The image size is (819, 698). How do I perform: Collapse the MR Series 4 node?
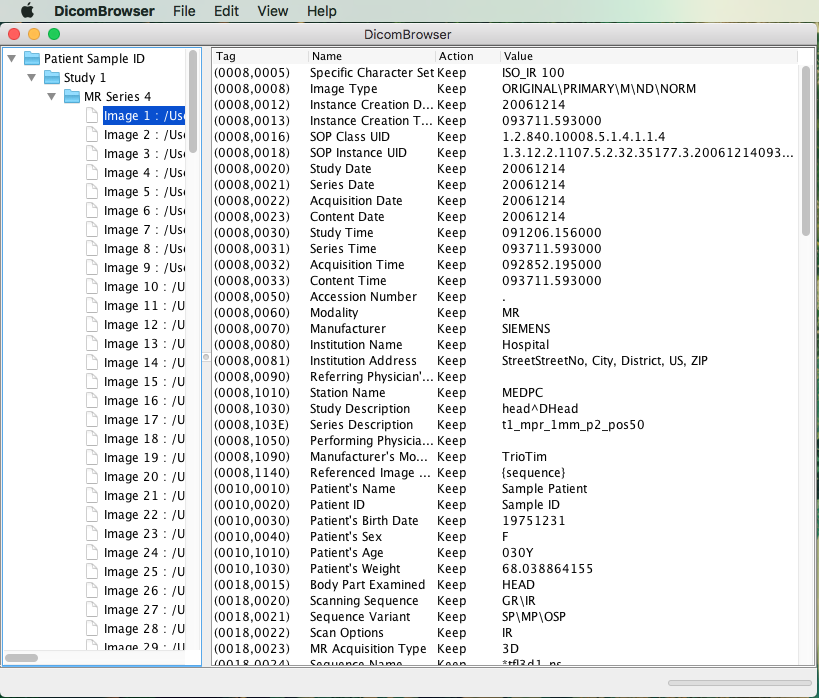coord(51,96)
